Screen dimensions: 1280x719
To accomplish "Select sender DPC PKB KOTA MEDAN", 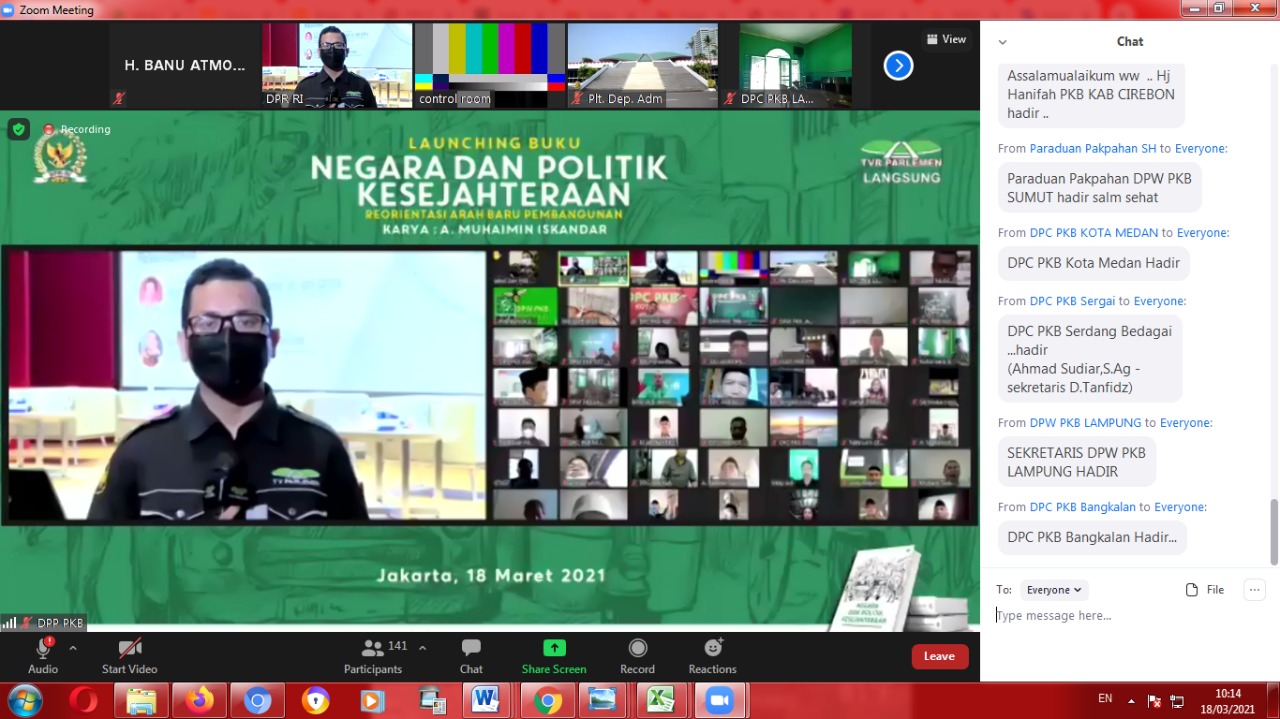I will click(1094, 232).
